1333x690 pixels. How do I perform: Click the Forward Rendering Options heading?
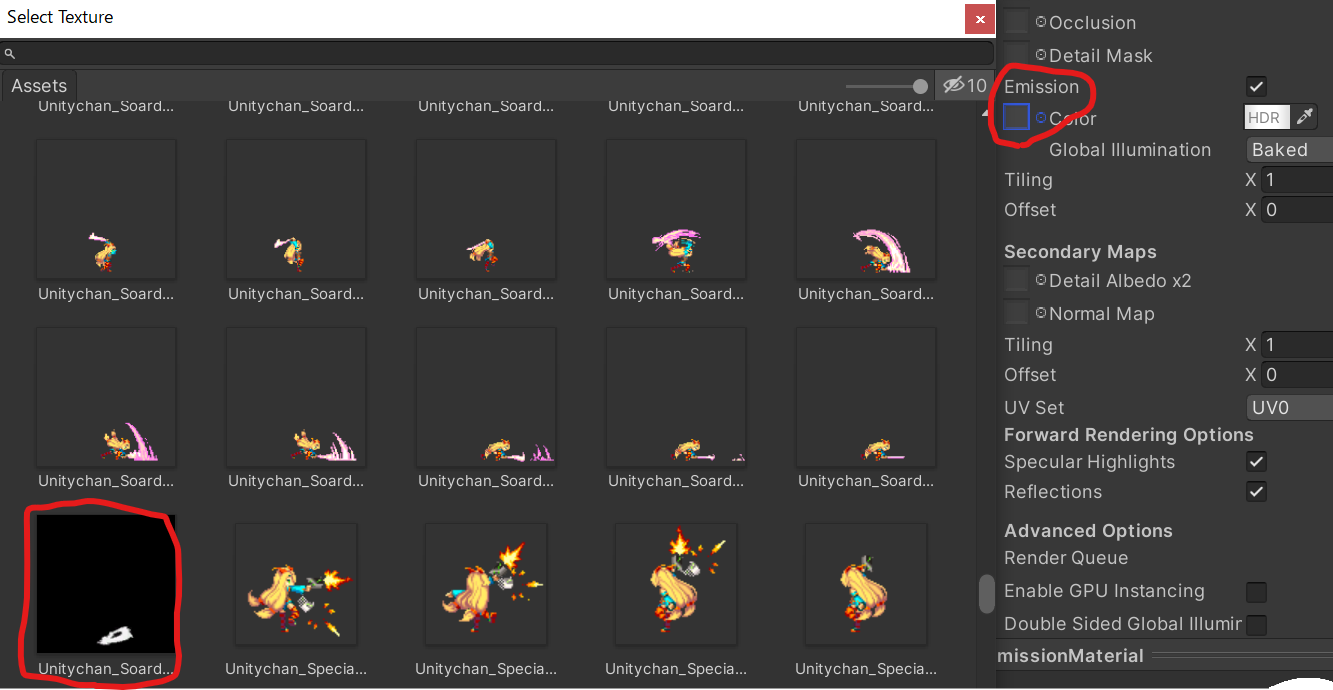coord(1129,435)
